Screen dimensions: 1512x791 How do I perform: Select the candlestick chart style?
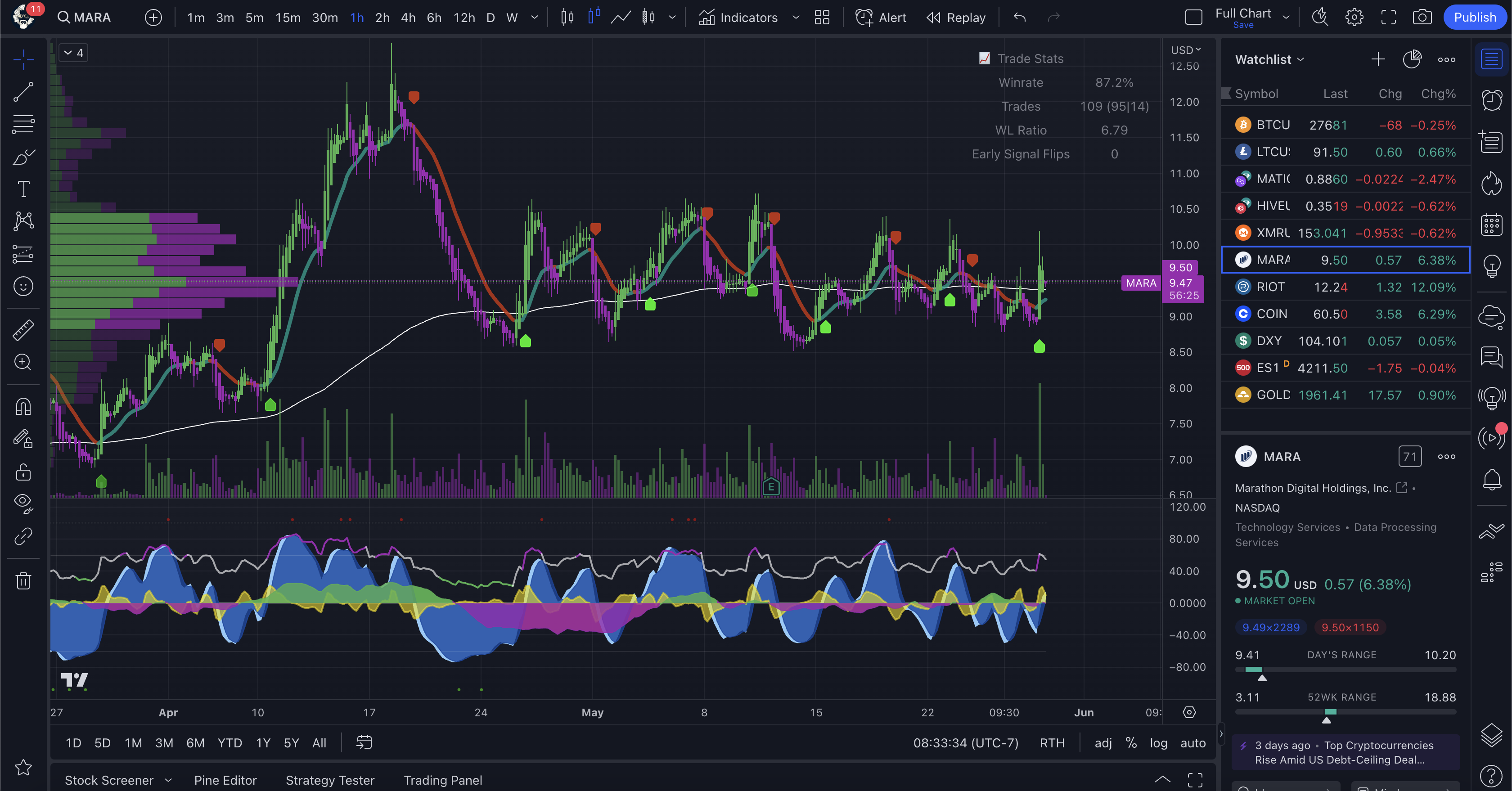pyautogui.click(x=567, y=18)
